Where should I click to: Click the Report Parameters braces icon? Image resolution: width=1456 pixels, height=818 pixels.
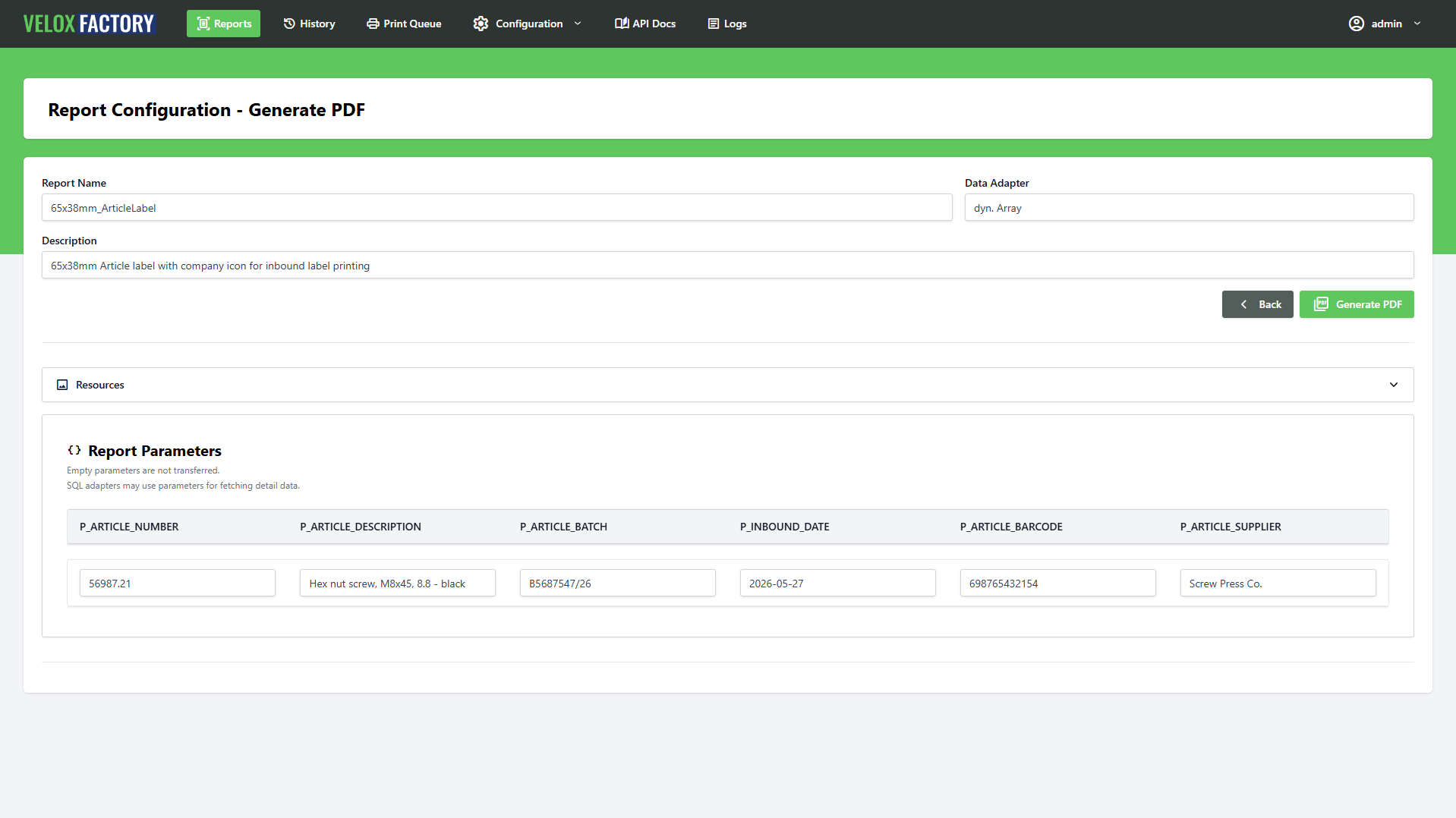coord(74,451)
